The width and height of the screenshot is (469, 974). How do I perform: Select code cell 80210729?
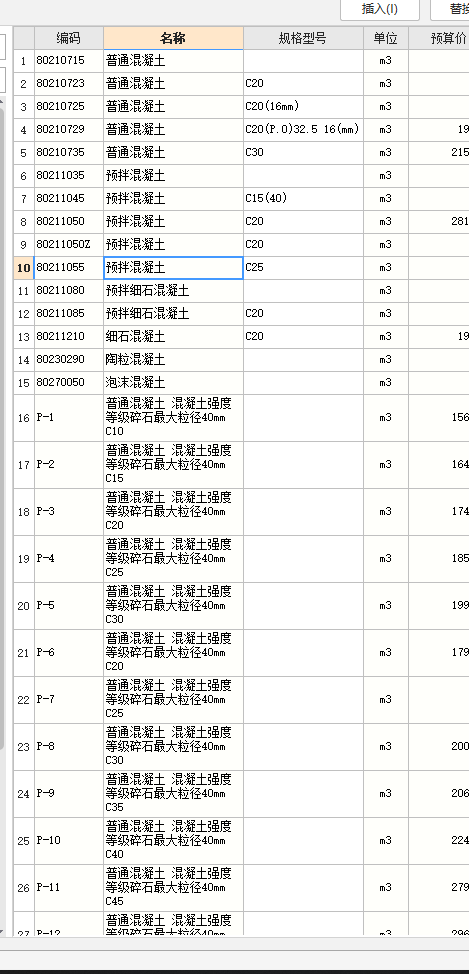(x=68, y=130)
